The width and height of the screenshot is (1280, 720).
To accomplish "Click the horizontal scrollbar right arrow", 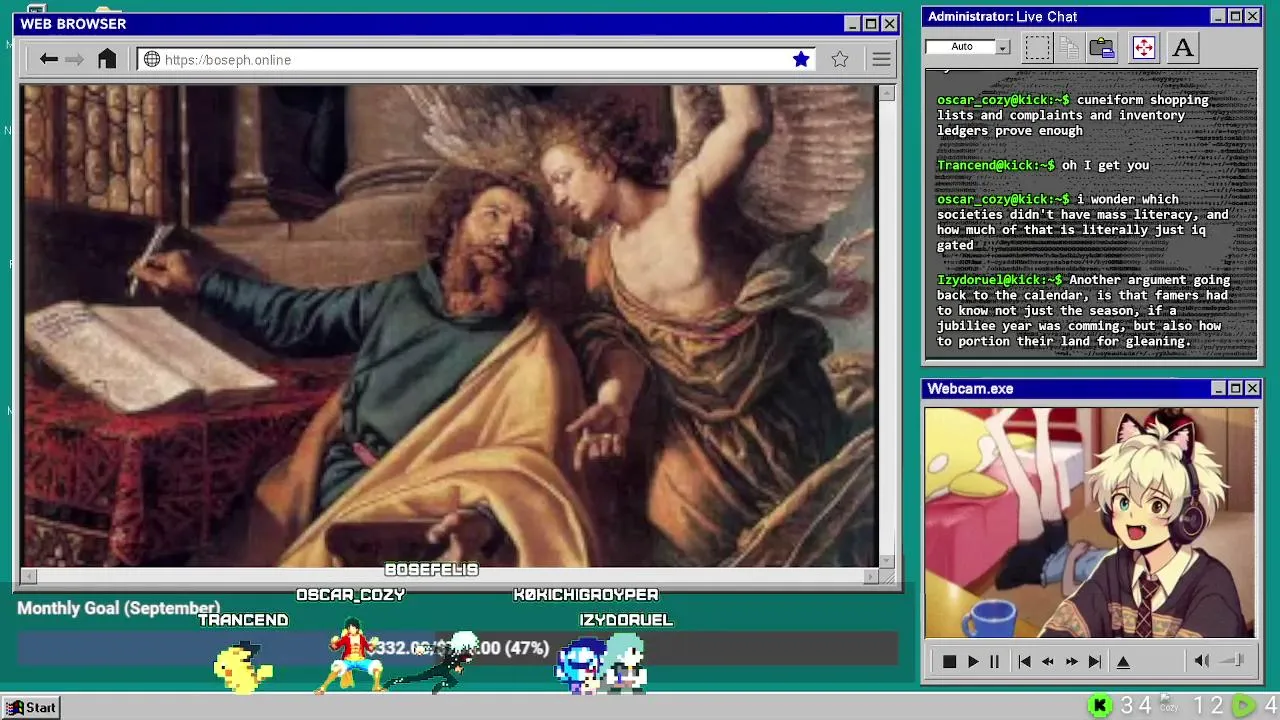I will [870, 576].
